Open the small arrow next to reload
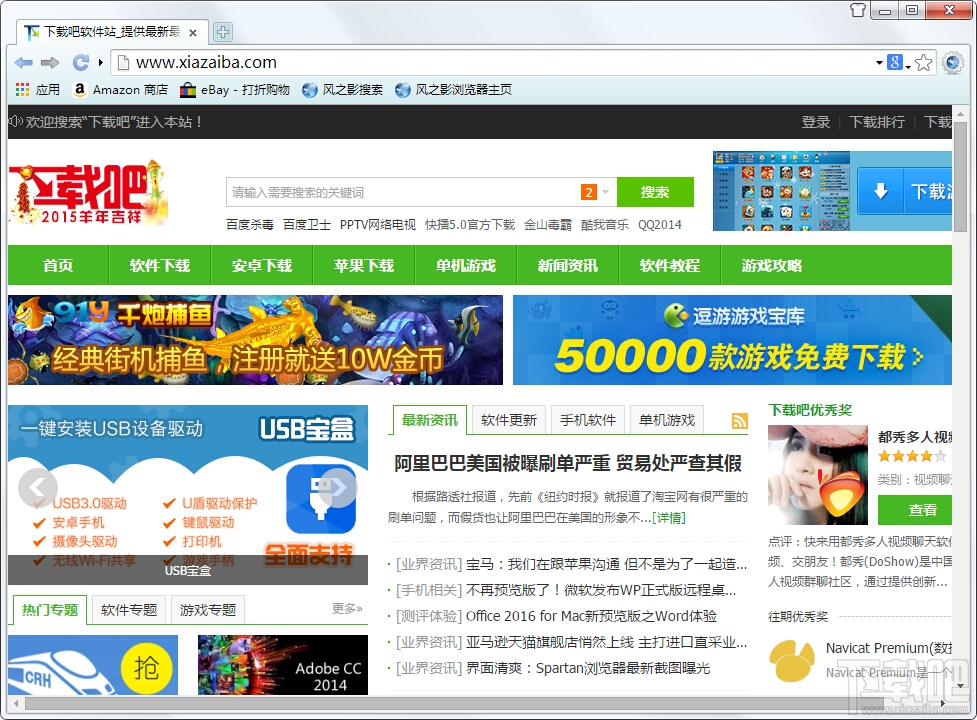Image resolution: width=977 pixels, height=720 pixels. (100, 62)
